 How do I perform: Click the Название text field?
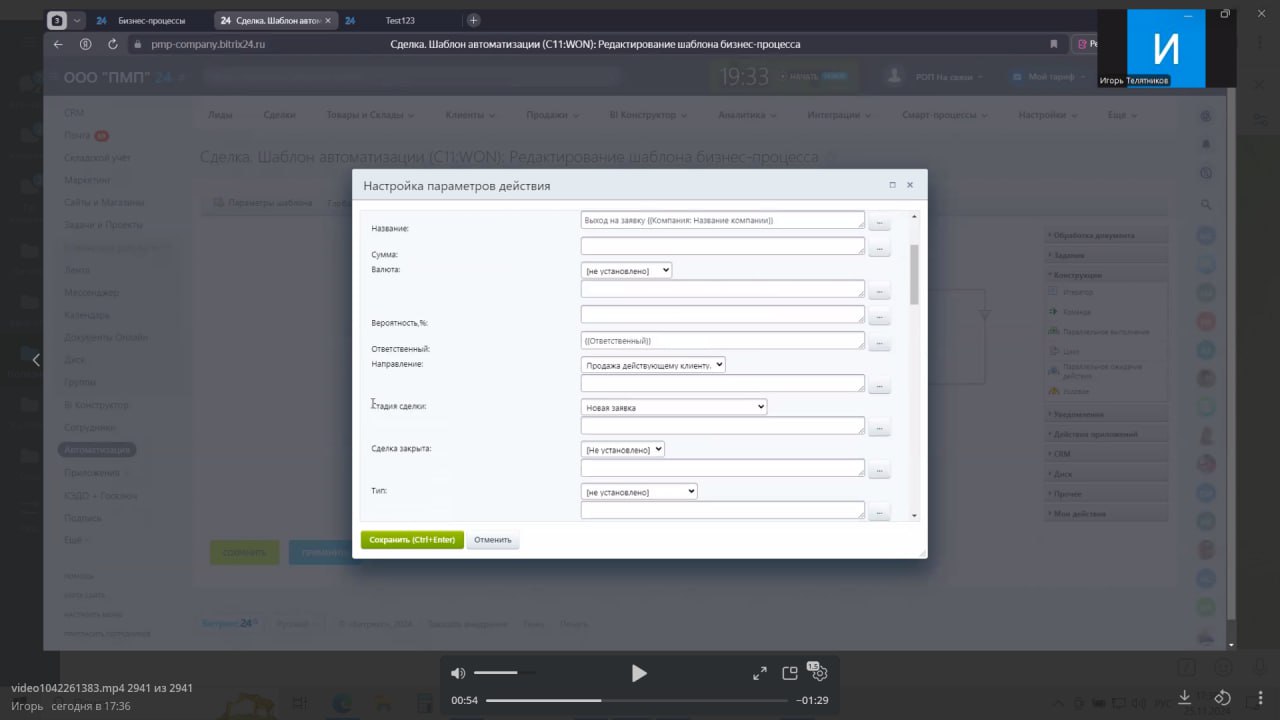722,220
